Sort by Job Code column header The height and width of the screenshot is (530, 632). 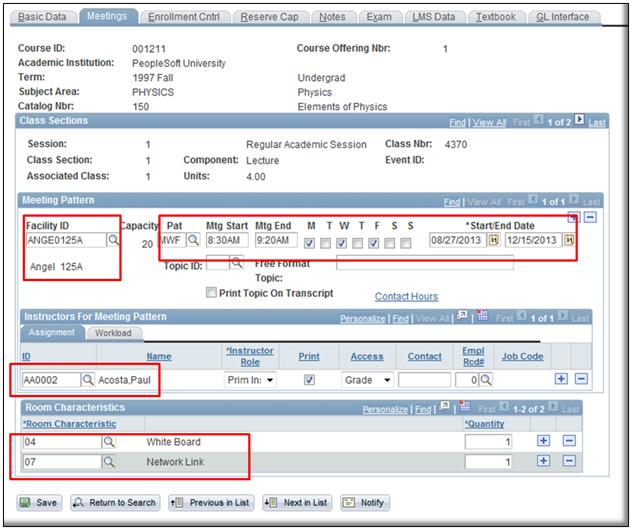pyautogui.click(x=522, y=356)
